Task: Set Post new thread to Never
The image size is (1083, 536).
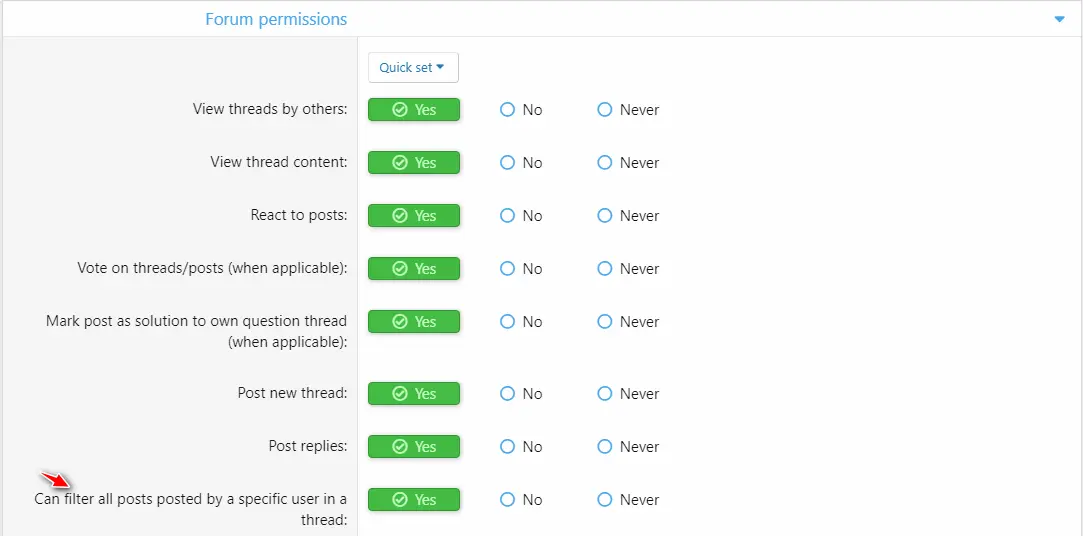Action: pyautogui.click(x=629, y=394)
